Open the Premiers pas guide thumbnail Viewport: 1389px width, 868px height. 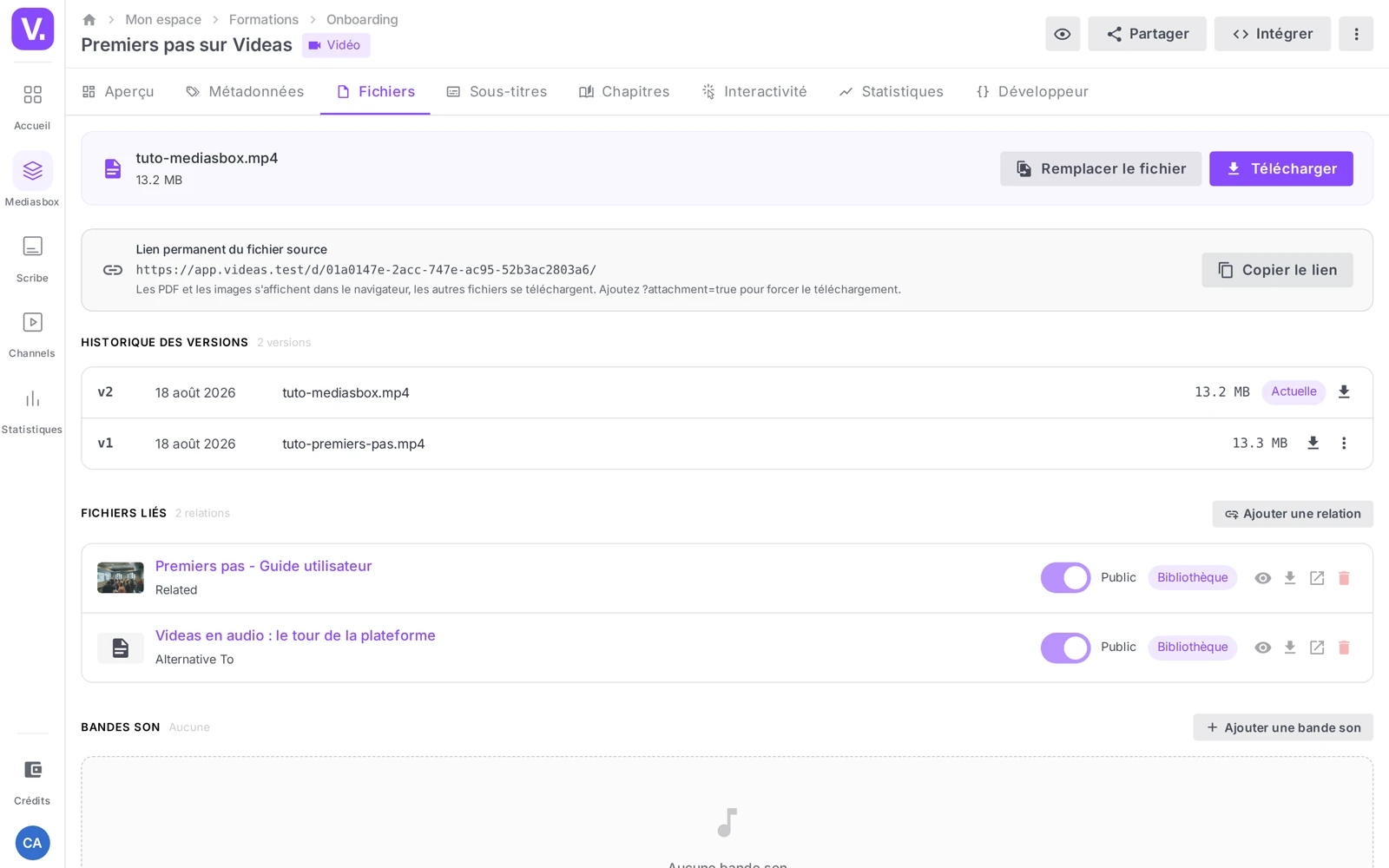pyautogui.click(x=121, y=578)
